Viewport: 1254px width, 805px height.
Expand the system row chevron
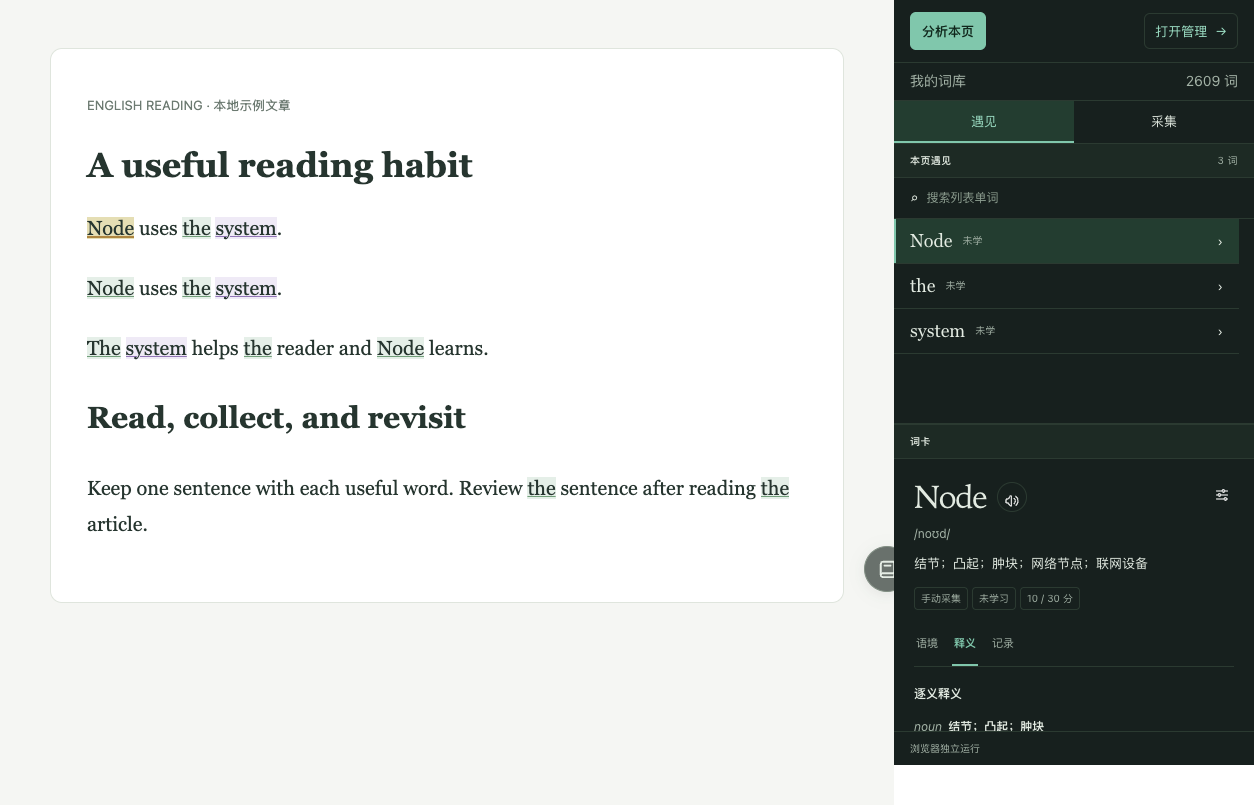[1220, 332]
